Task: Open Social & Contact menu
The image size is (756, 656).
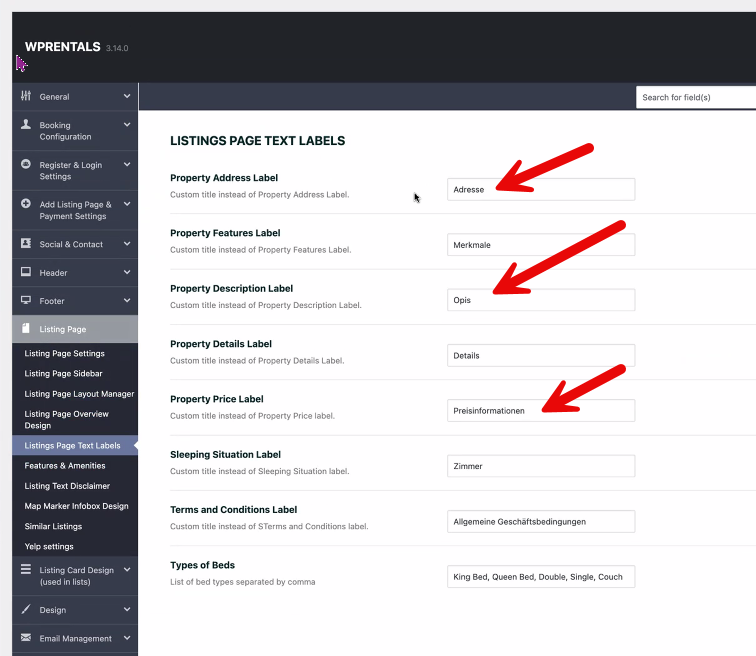Action: (x=75, y=244)
